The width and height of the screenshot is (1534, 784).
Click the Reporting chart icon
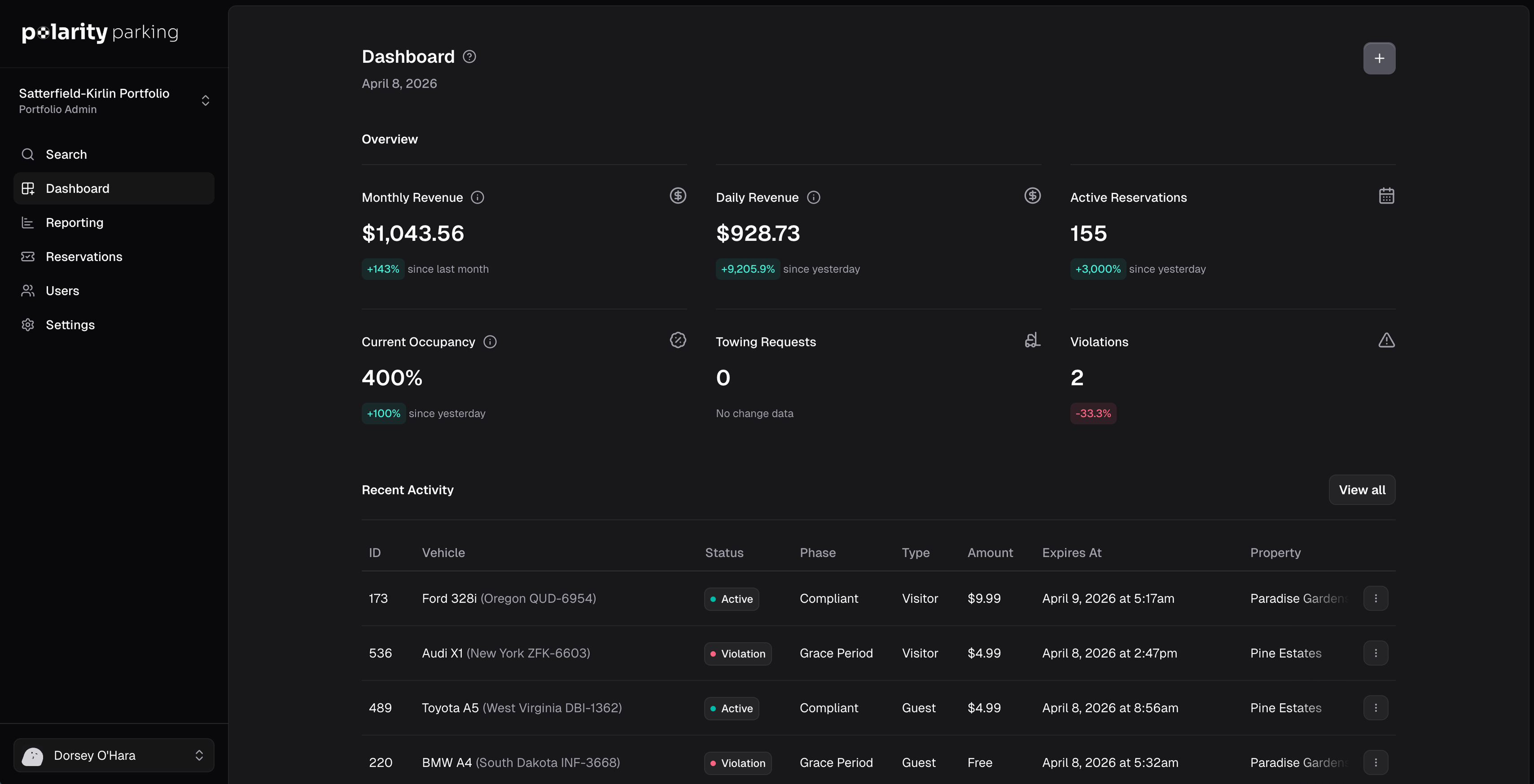click(28, 222)
